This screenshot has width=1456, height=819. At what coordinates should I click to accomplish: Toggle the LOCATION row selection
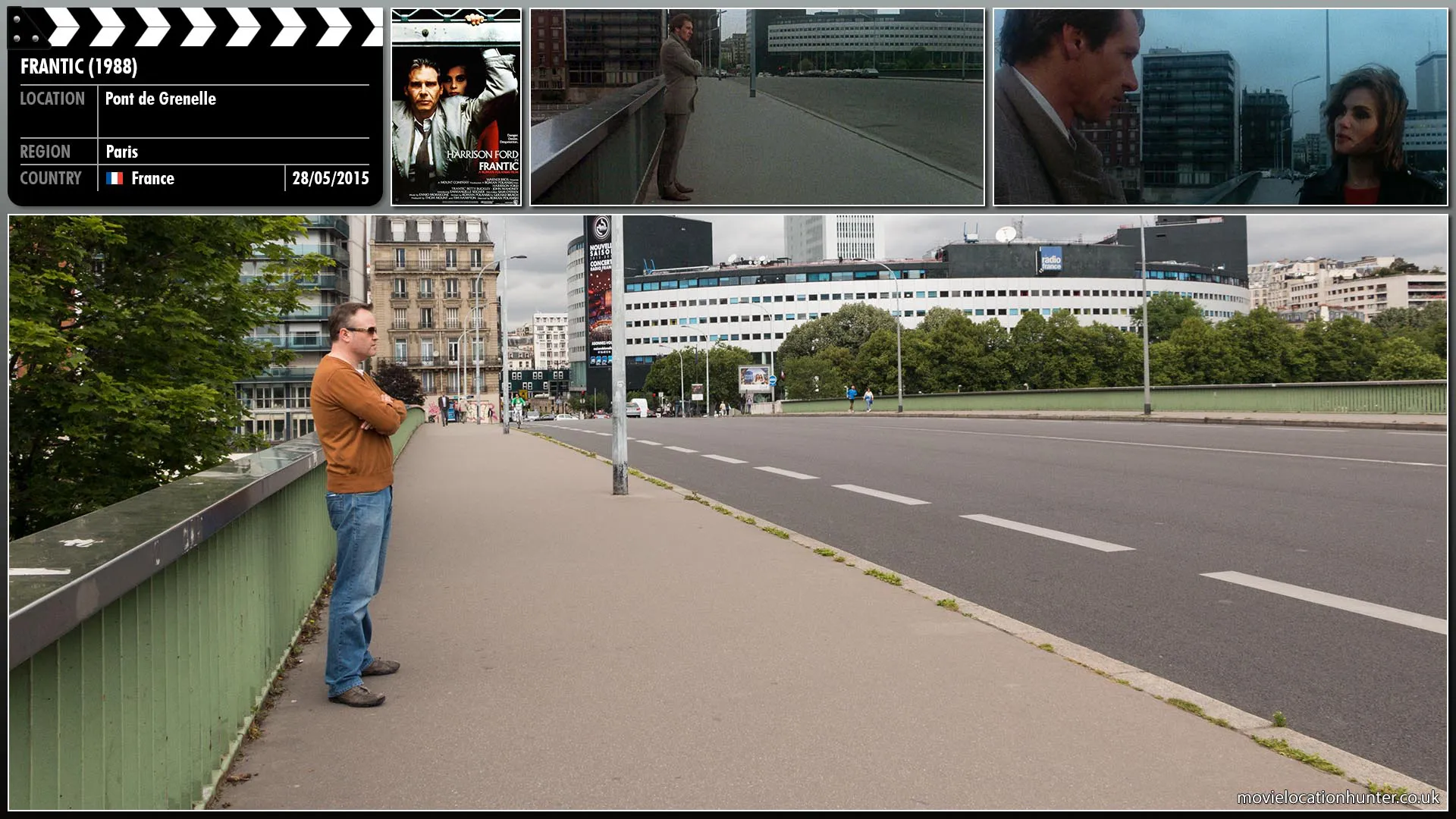coord(53,99)
